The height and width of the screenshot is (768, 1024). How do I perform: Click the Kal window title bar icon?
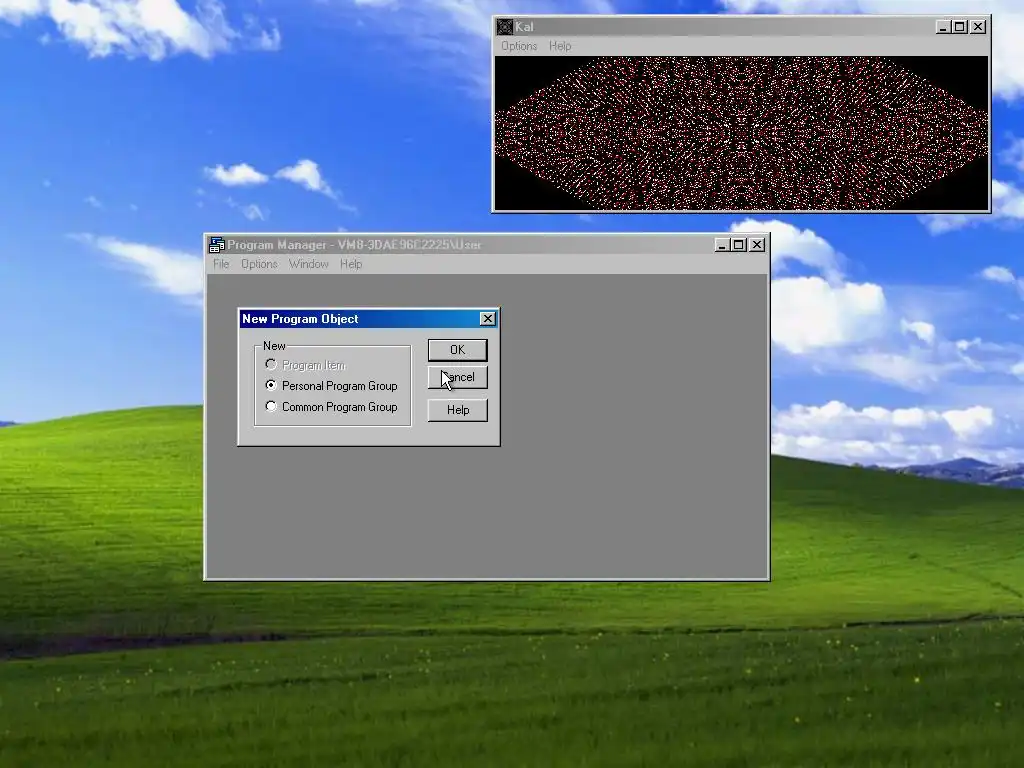pos(505,27)
